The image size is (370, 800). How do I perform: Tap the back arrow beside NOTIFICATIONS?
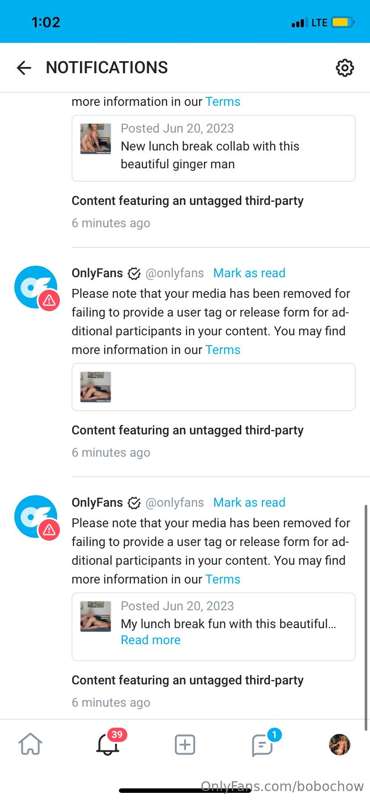point(24,68)
